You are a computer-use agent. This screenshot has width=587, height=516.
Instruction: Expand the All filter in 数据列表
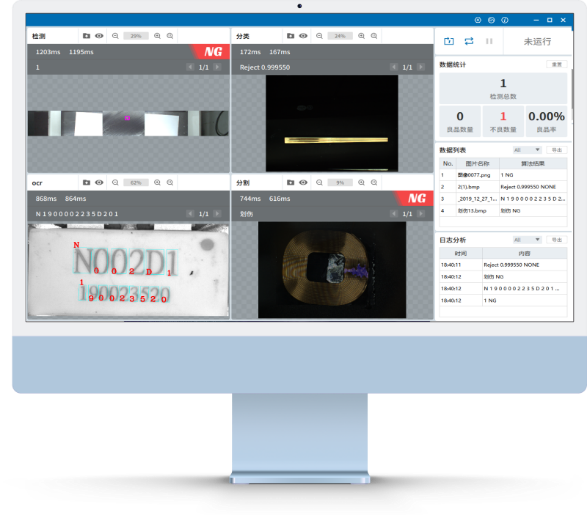[x=527, y=150]
